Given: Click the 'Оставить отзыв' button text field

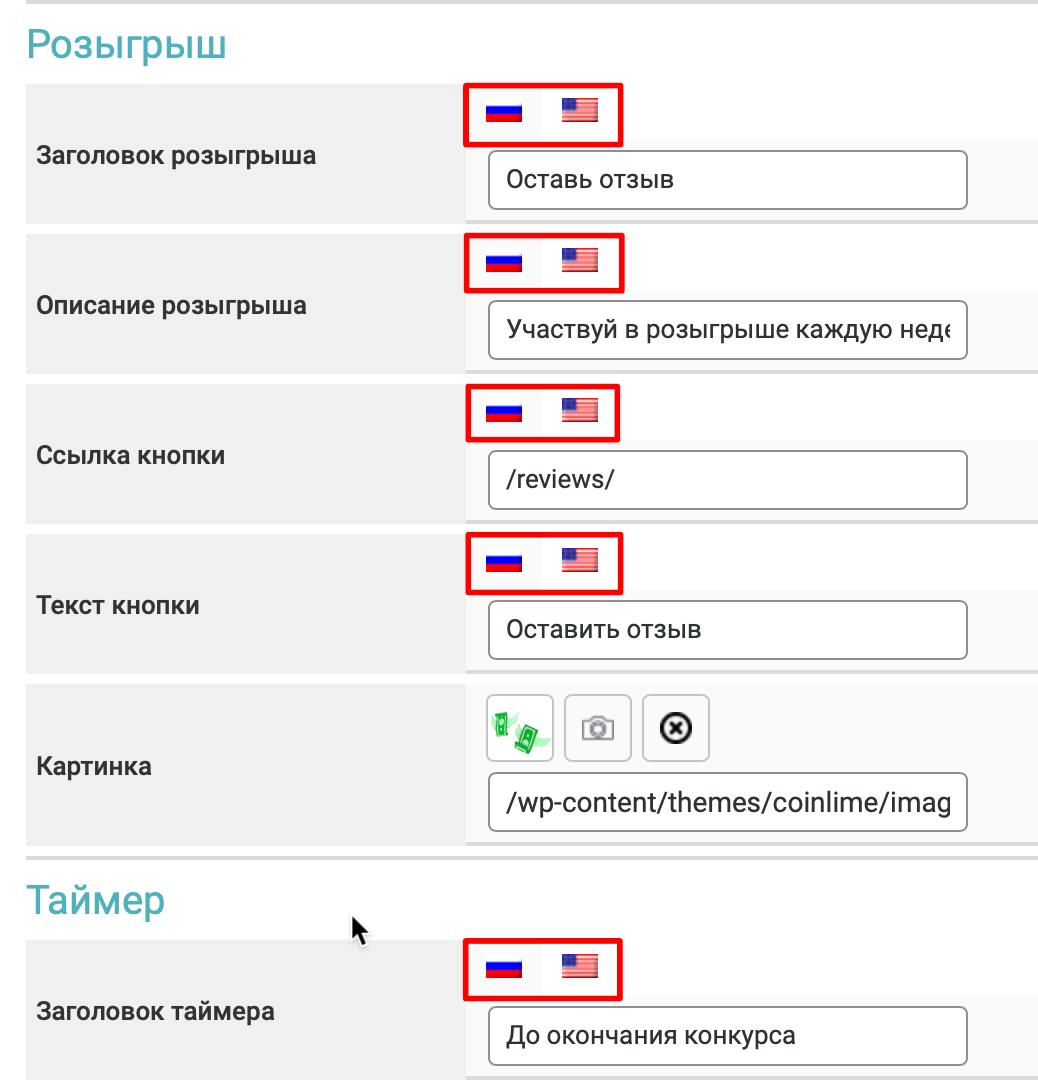Looking at the screenshot, I should (x=727, y=630).
